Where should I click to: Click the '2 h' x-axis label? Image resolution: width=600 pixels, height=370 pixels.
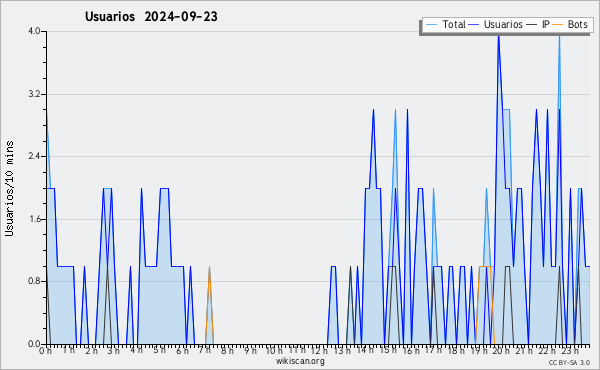click(91, 350)
